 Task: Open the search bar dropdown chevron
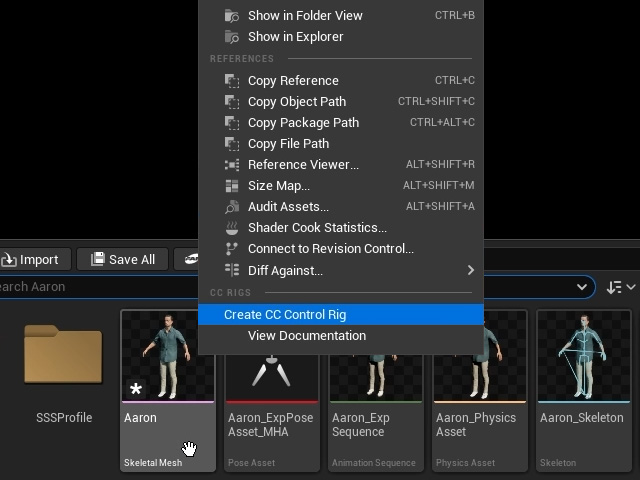(x=582, y=287)
